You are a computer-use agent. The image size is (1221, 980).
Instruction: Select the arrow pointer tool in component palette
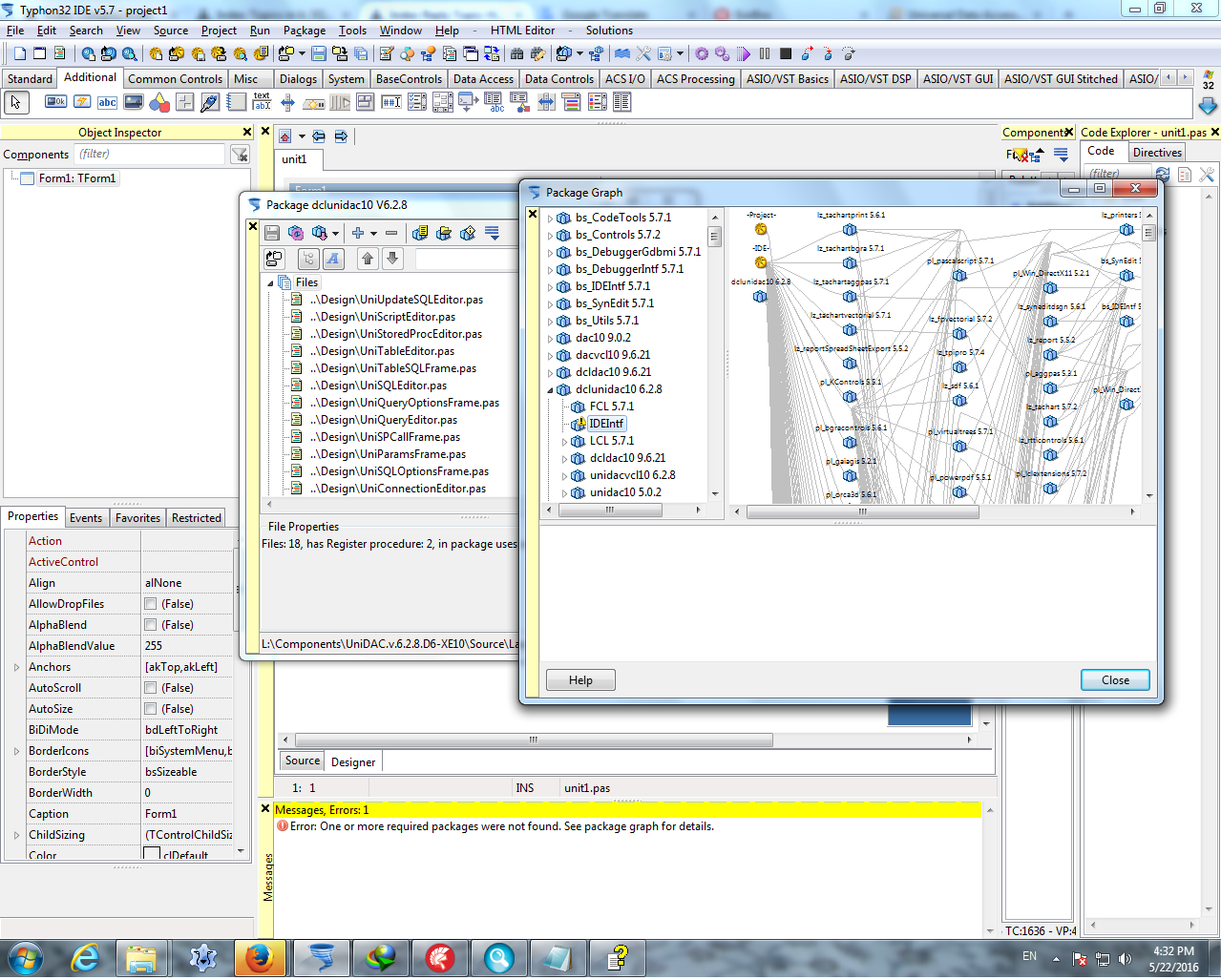coord(16,102)
